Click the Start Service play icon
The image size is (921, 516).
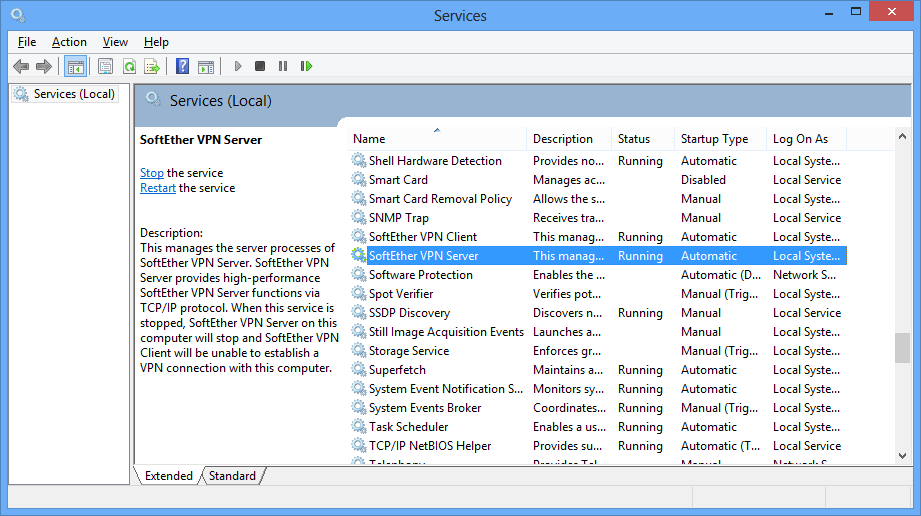tap(238, 66)
